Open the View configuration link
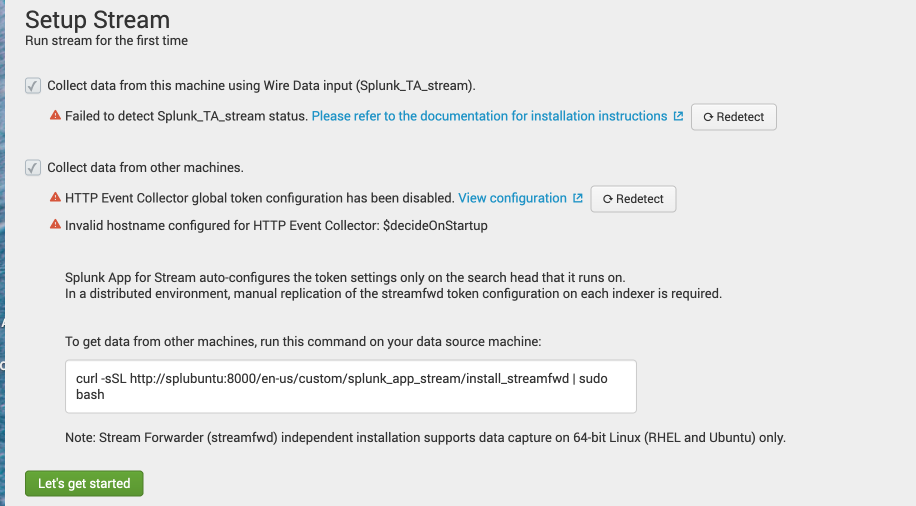Image resolution: width=916 pixels, height=506 pixels. tap(512, 198)
